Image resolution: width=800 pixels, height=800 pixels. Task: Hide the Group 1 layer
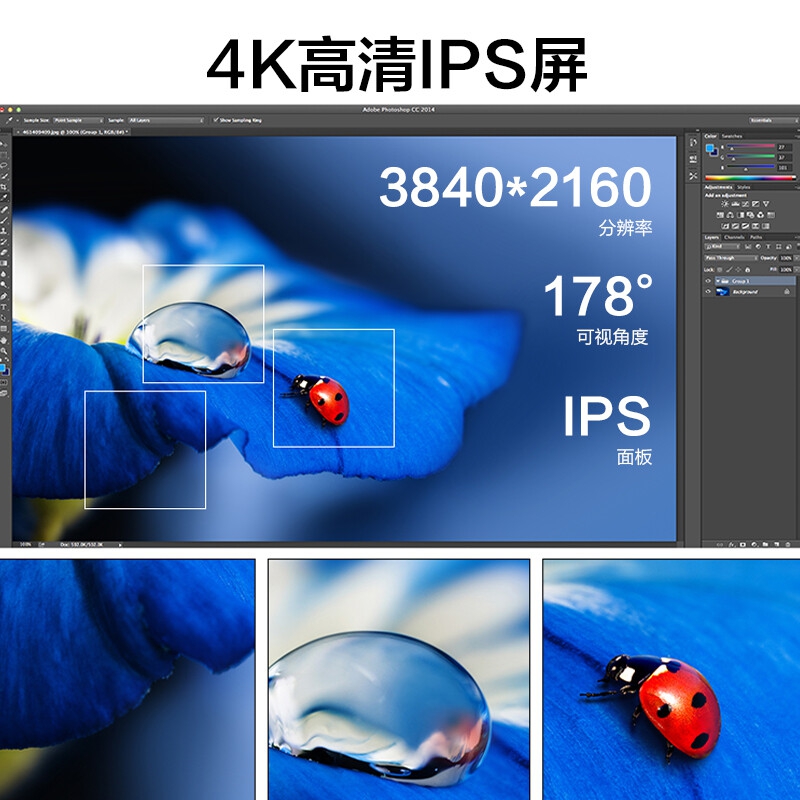[708, 281]
